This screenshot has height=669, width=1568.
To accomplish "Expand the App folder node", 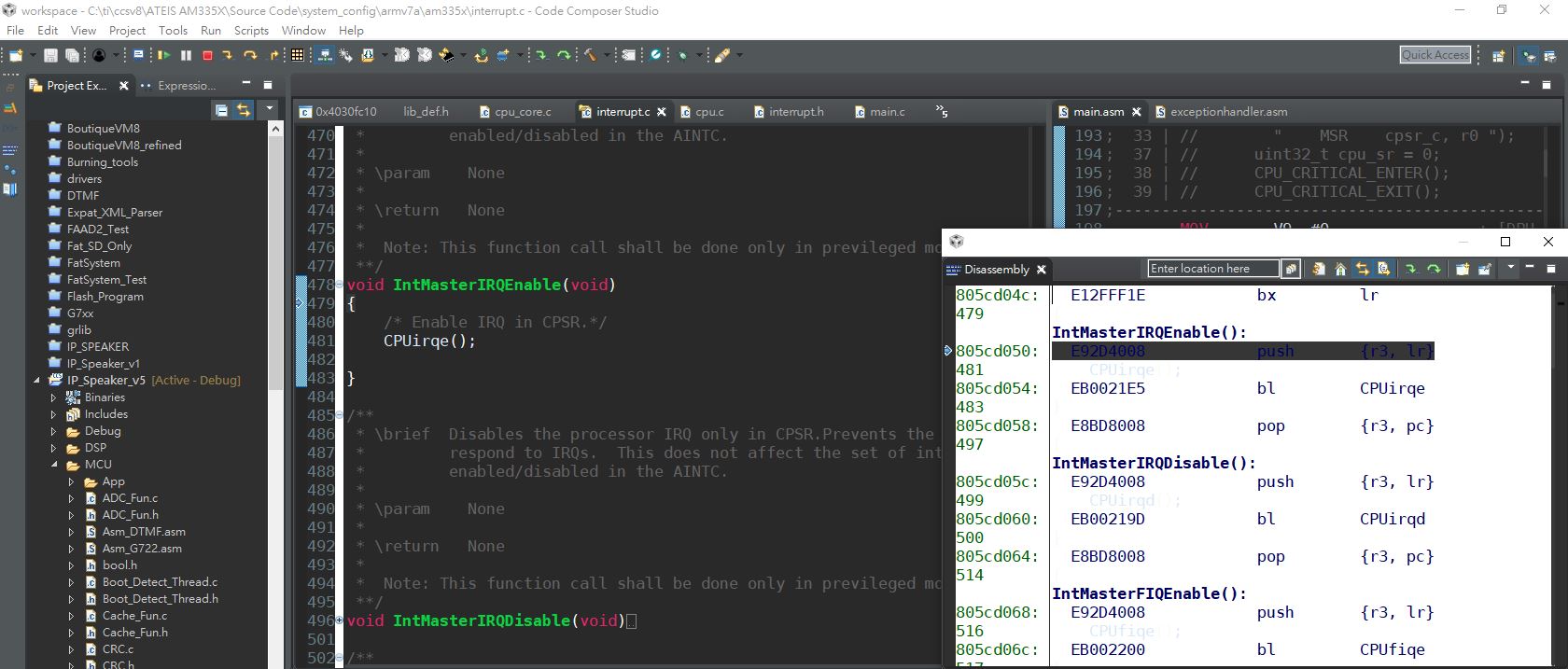I will tap(71, 481).
